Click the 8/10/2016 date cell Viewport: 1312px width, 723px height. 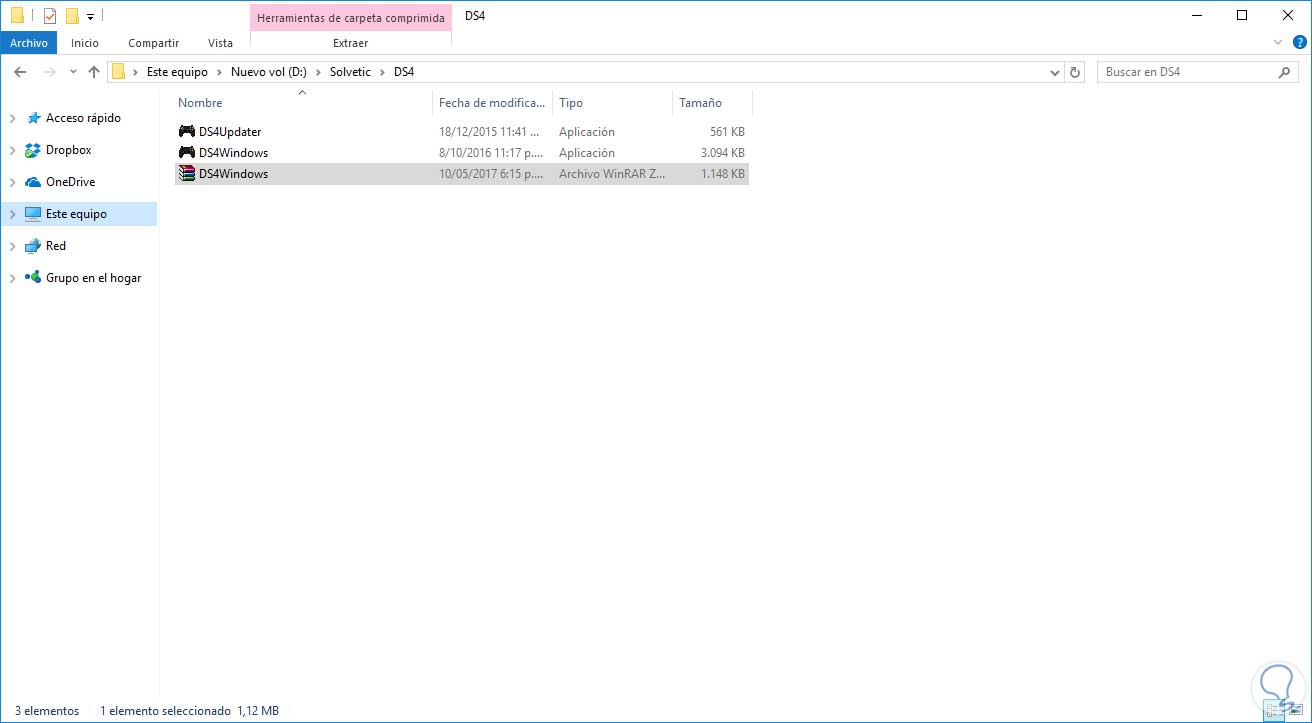[493, 153]
